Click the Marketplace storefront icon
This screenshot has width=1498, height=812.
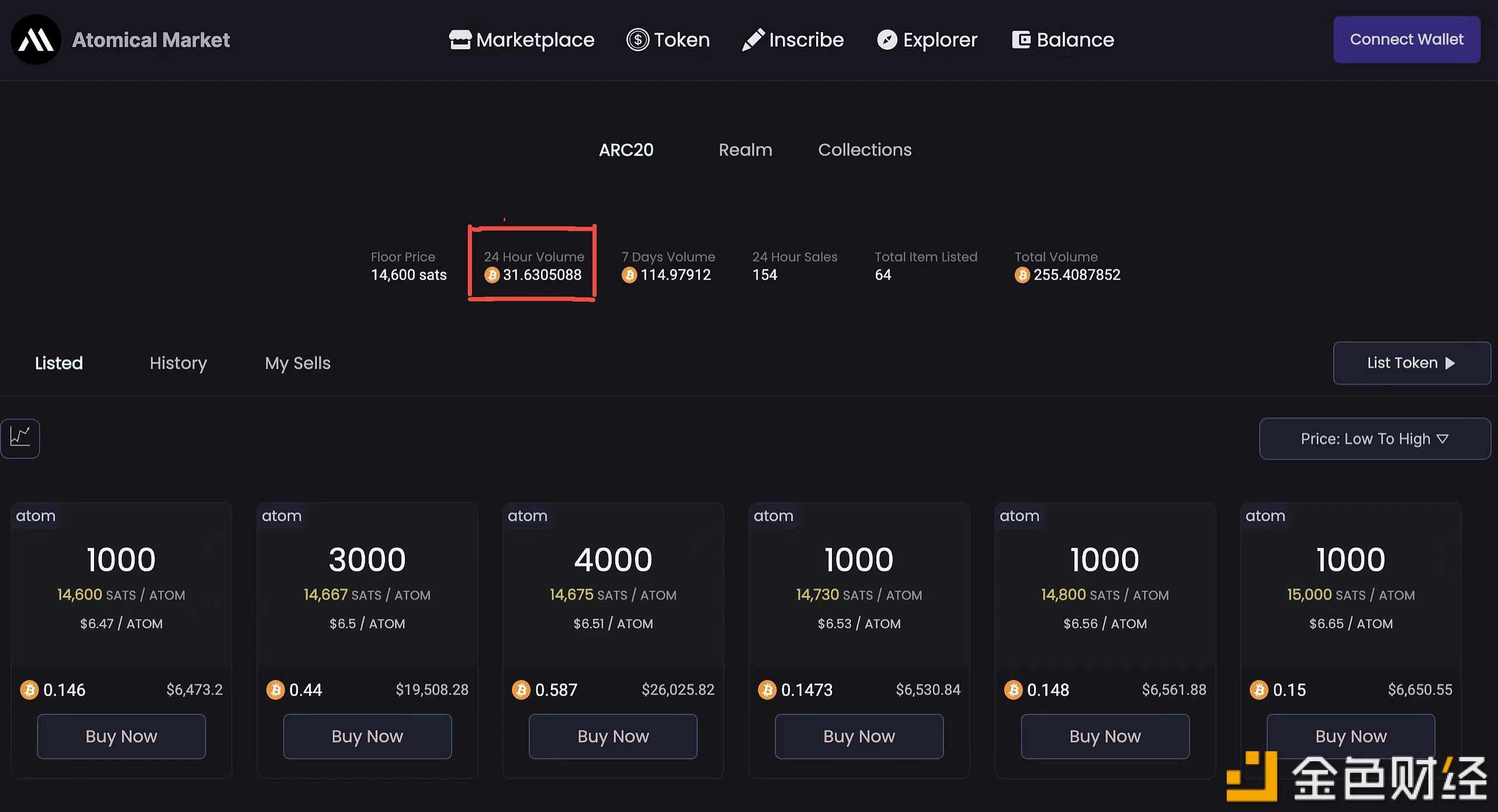pyautogui.click(x=460, y=40)
